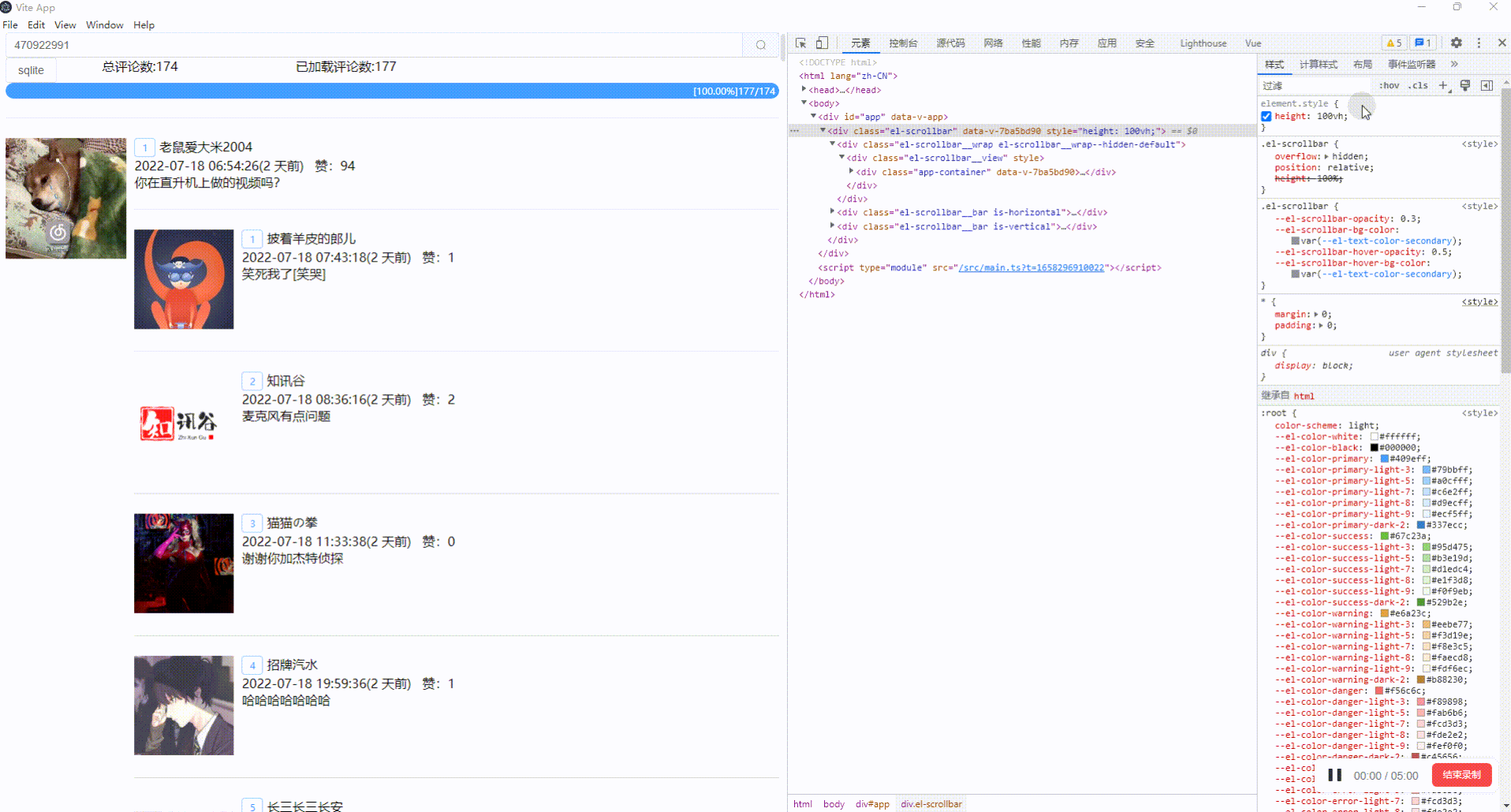1511x812 pixels.
Task: Click the search magnifier icon
Action: 760,45
